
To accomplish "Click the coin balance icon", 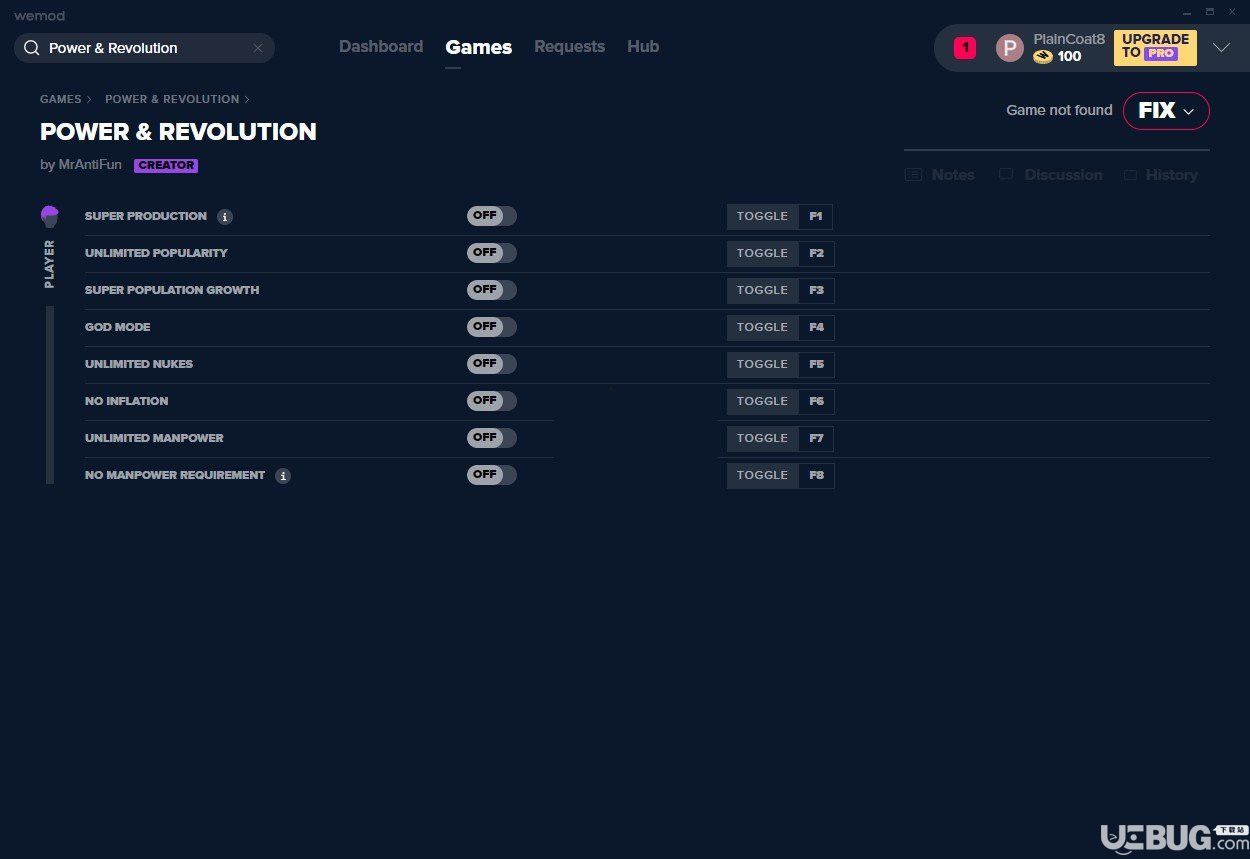I will [1043, 57].
